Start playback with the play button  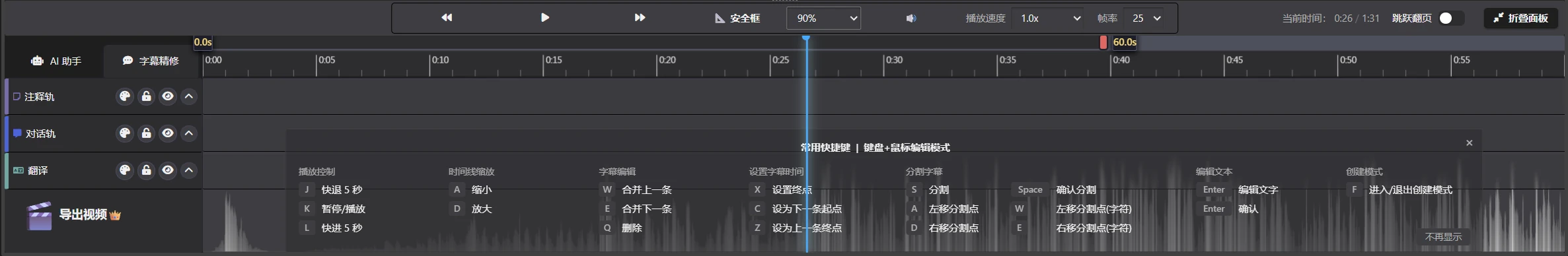click(x=544, y=18)
